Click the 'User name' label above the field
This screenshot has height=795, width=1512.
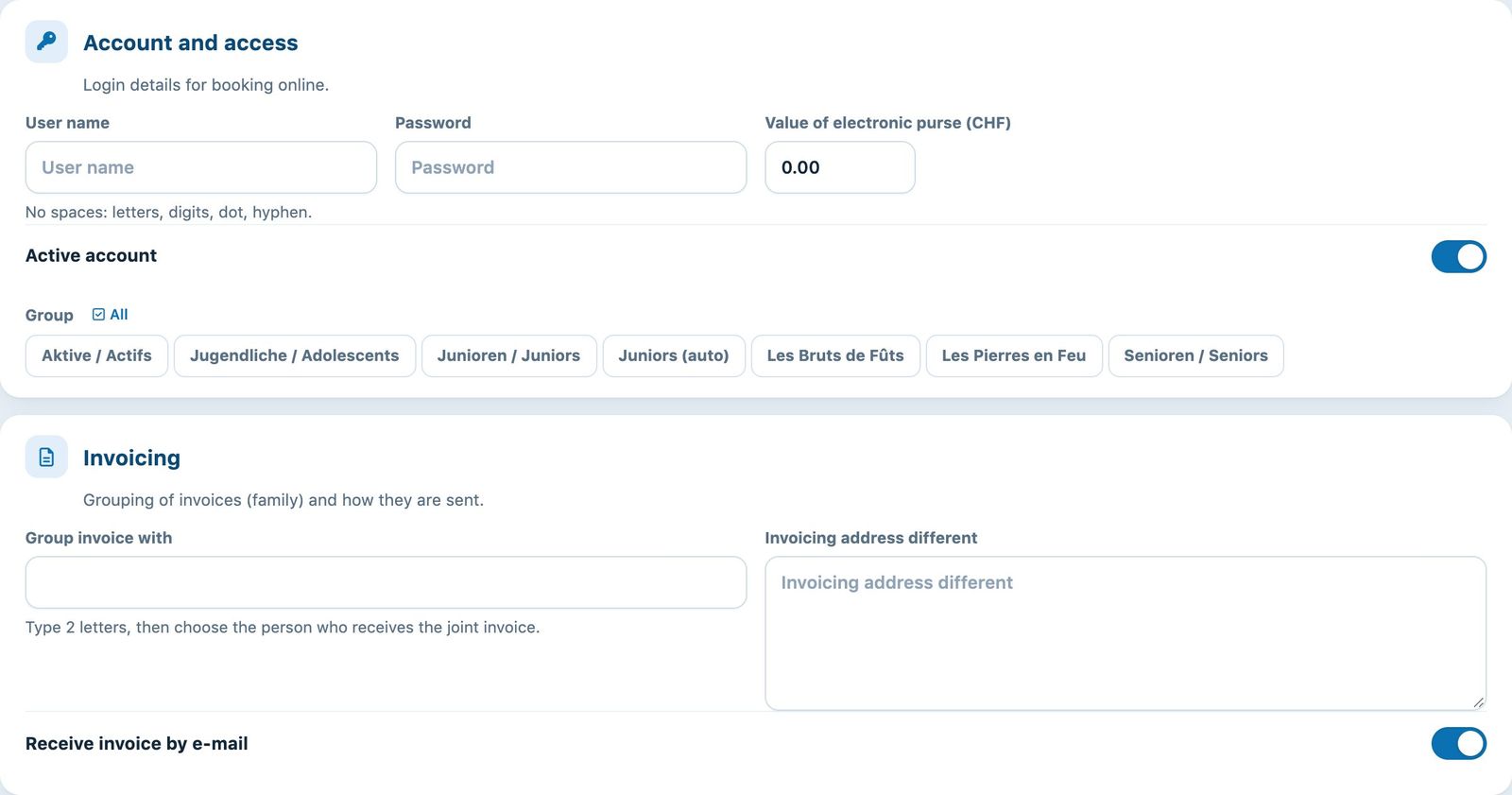pos(67,123)
